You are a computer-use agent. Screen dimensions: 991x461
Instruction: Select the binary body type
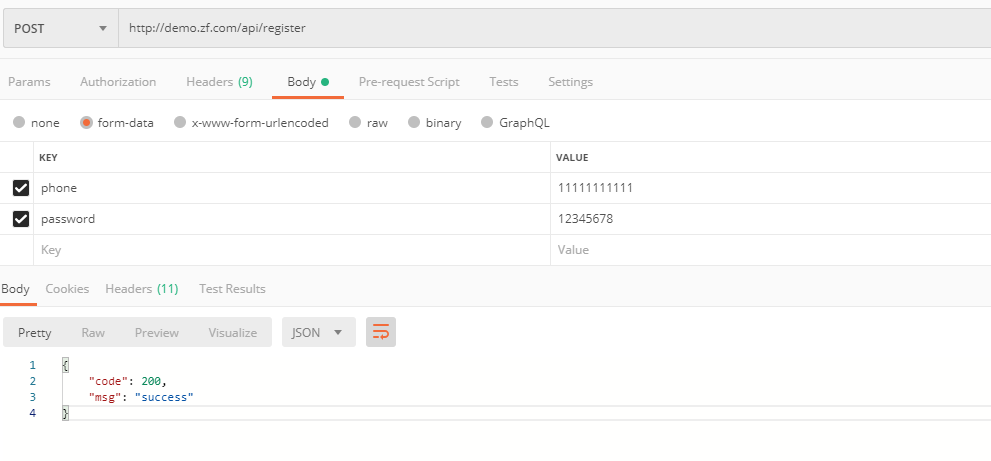(x=435, y=123)
